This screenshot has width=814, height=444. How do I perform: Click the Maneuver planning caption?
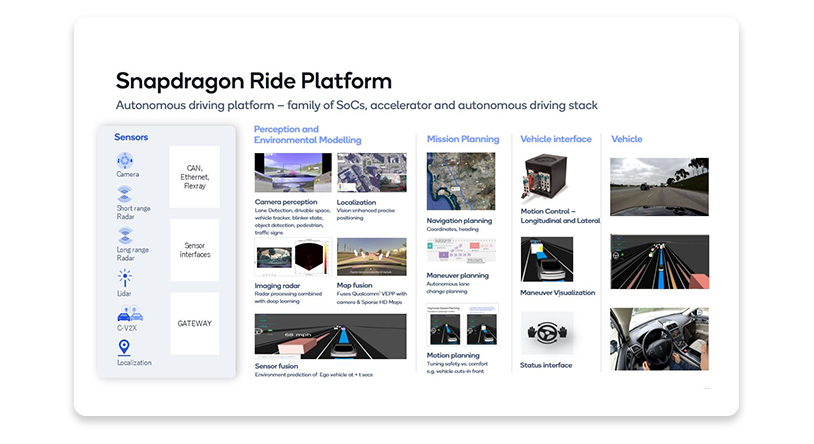tap(458, 276)
